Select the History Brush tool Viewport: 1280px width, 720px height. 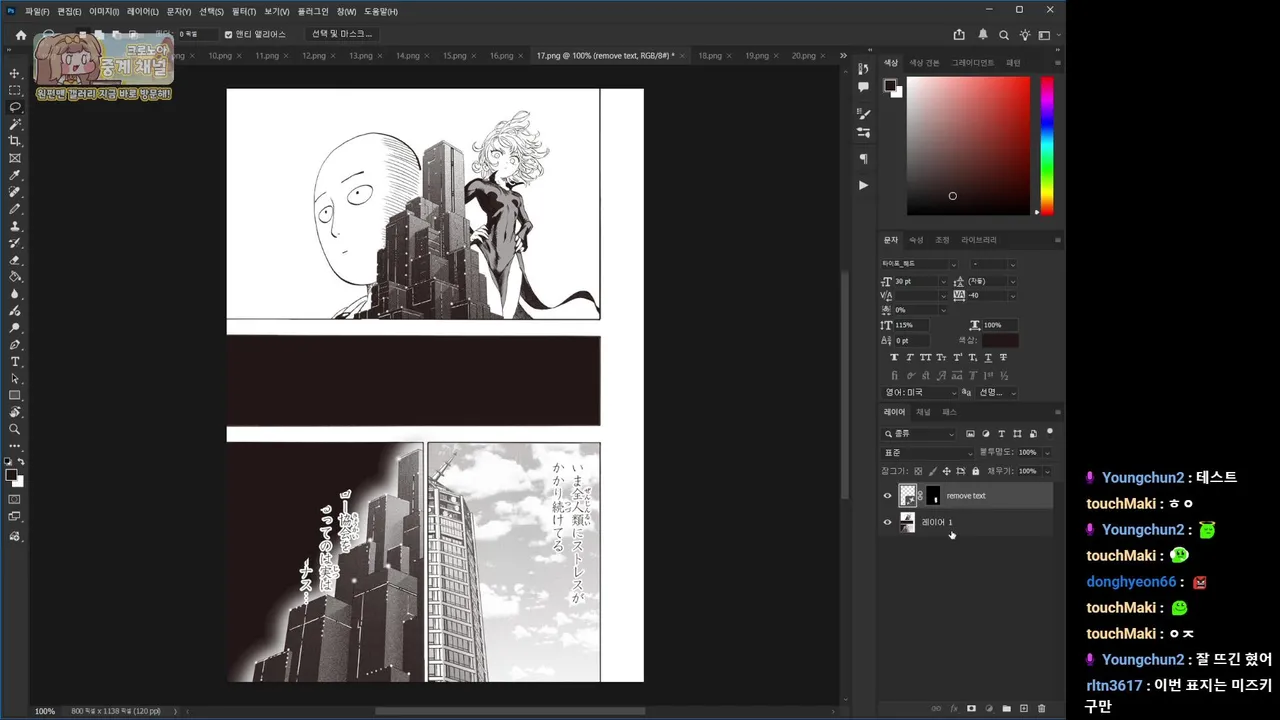pyautogui.click(x=15, y=243)
